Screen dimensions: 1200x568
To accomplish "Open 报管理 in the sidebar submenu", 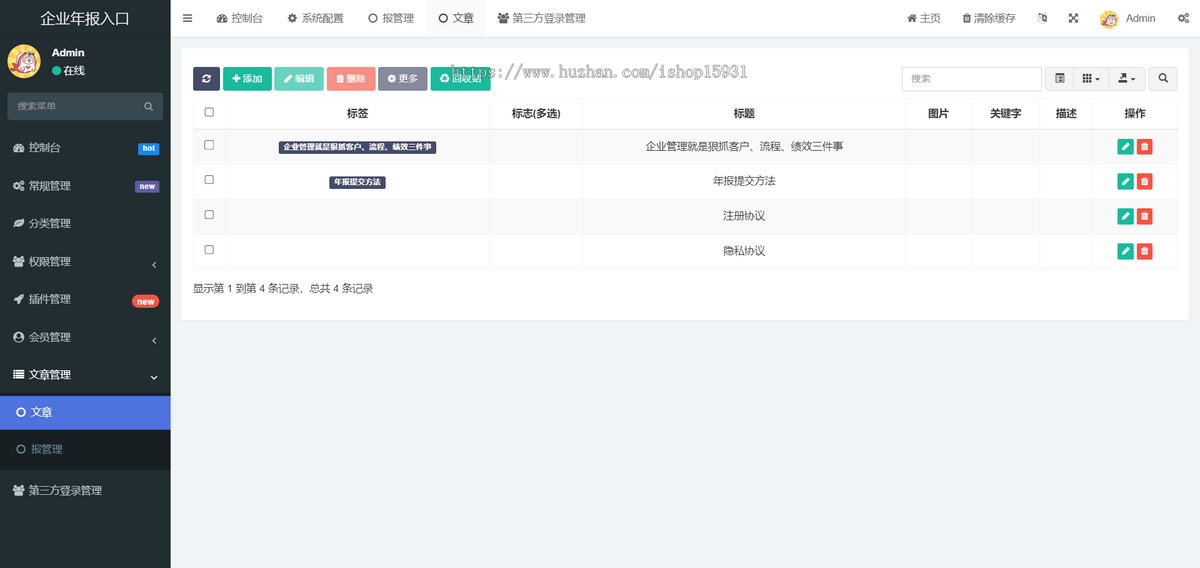I will click(85, 450).
